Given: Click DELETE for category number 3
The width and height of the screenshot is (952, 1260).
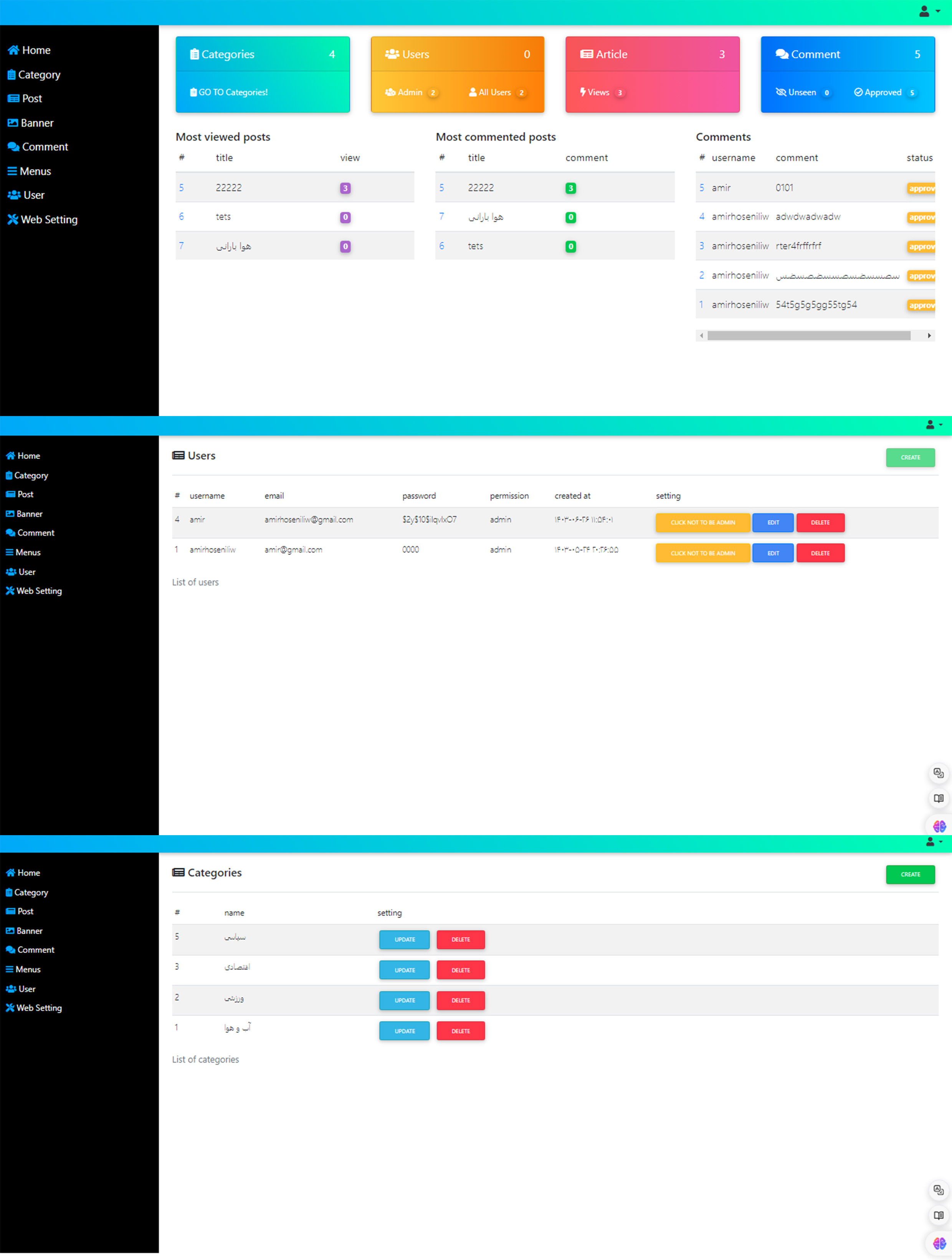Looking at the screenshot, I should coord(460,970).
